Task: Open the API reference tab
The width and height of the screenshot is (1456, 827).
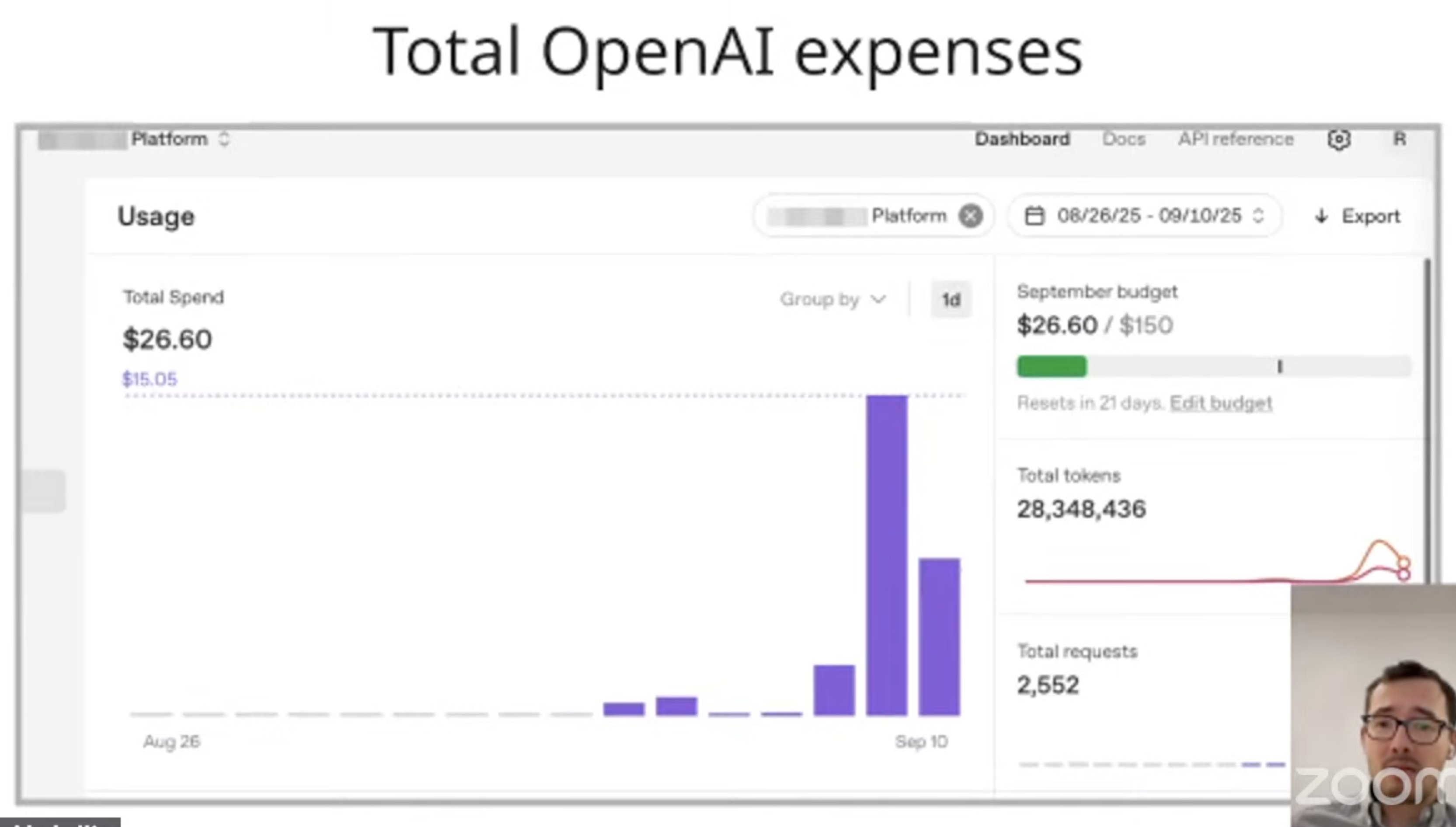Action: tap(1236, 139)
